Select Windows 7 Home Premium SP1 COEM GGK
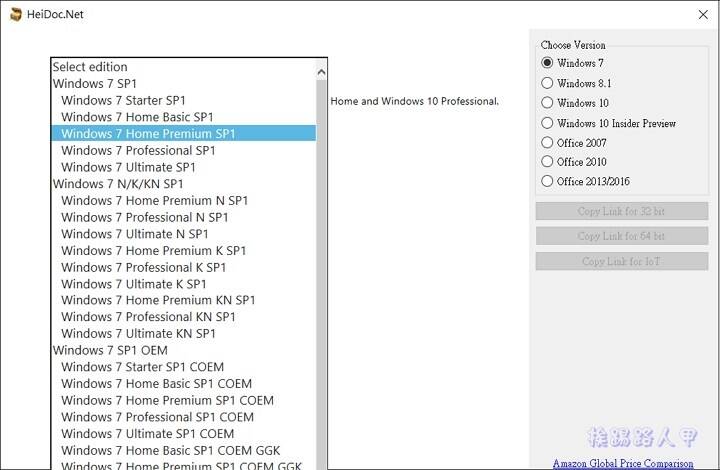 [x=184, y=465]
